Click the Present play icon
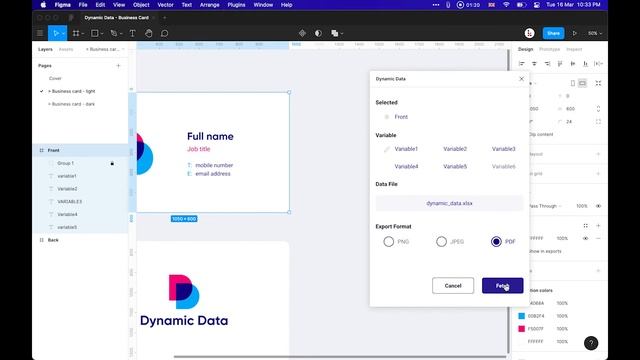The height and width of the screenshot is (360, 640). pyautogui.click(x=575, y=33)
